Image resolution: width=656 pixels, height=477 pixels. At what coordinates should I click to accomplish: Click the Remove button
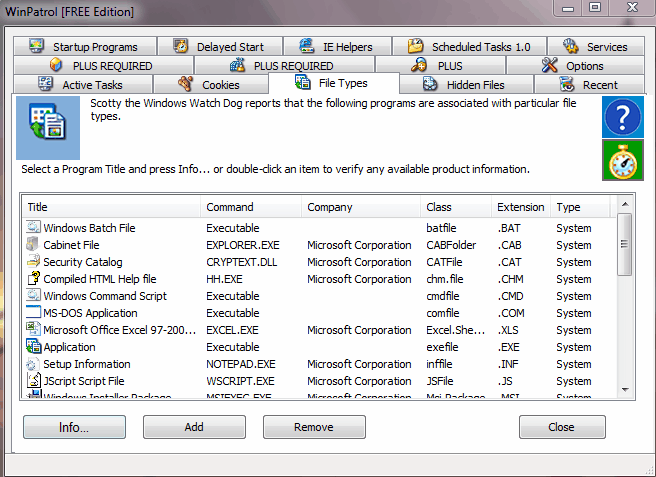pos(314,427)
